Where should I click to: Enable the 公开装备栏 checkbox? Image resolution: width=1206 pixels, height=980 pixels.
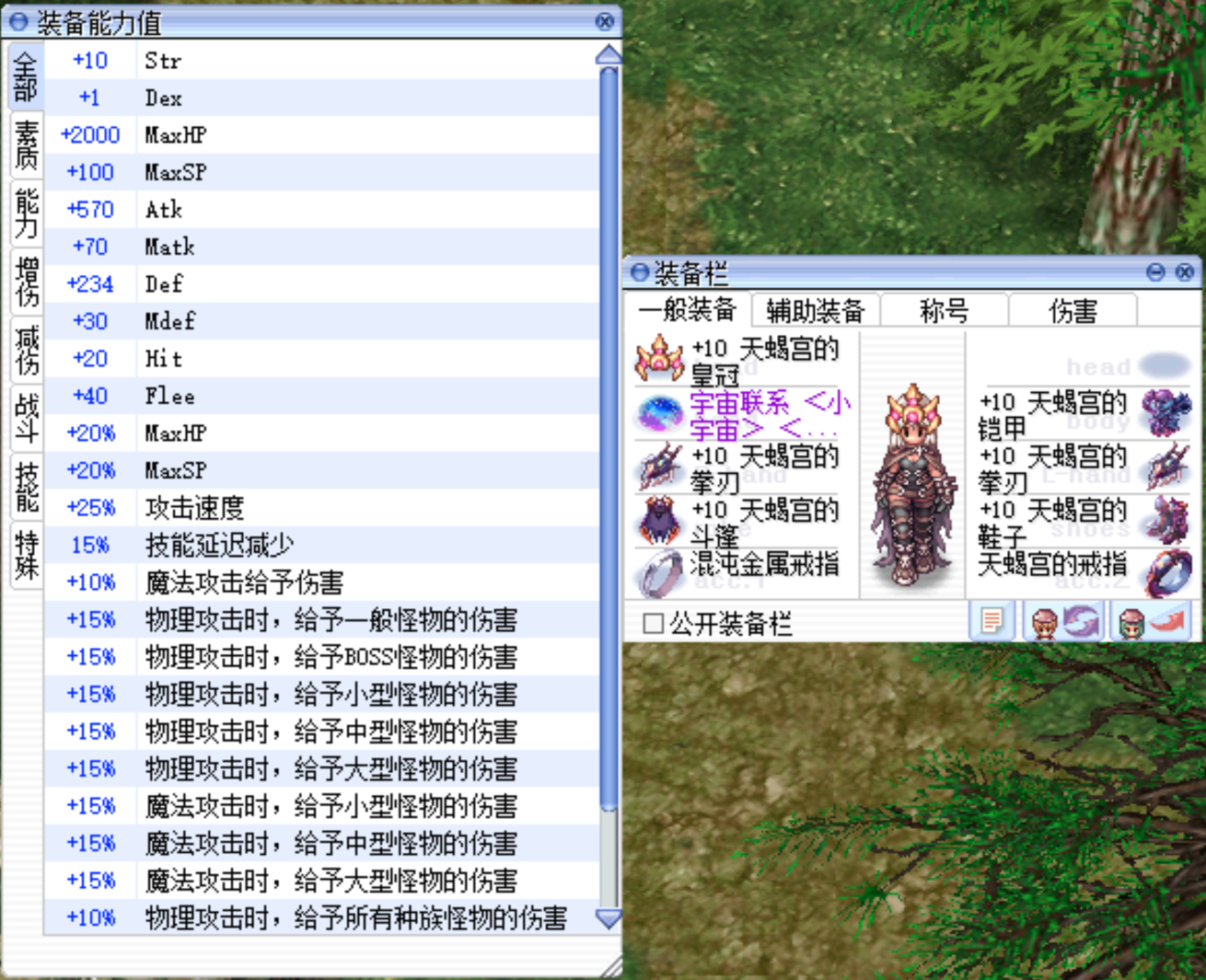click(653, 624)
